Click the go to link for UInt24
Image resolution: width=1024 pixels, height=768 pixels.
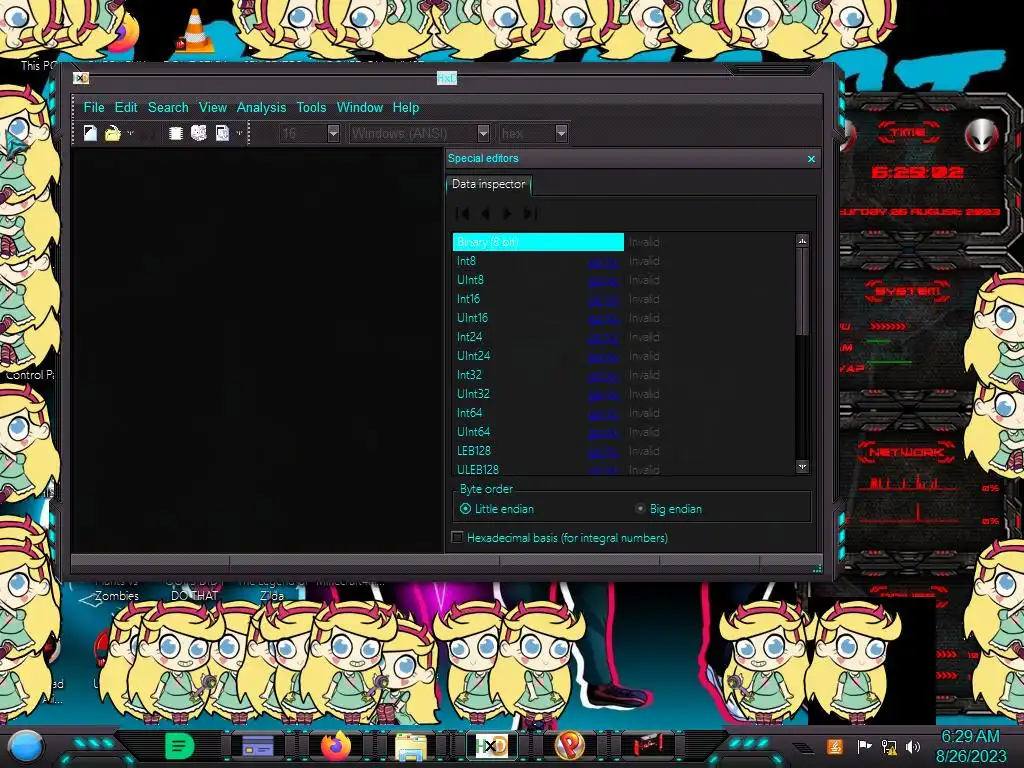coord(603,357)
